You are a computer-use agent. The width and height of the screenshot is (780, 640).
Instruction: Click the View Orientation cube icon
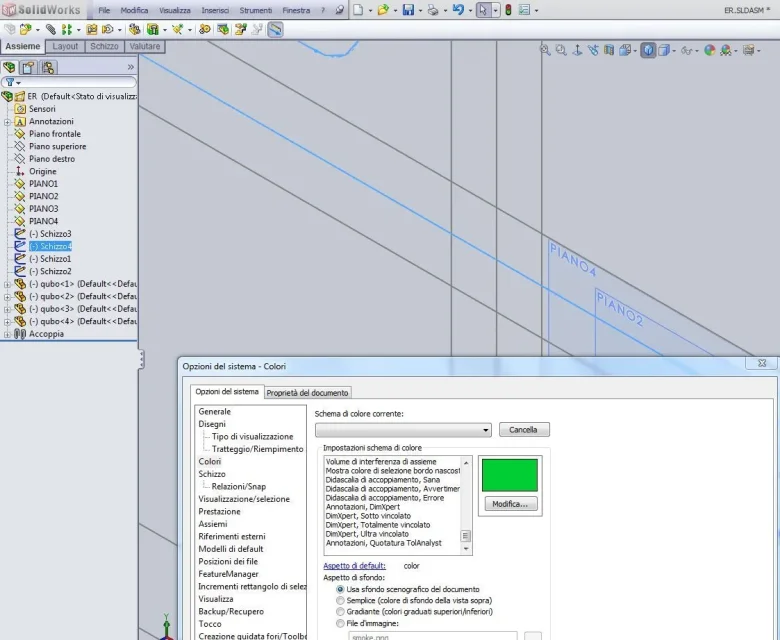pos(625,50)
